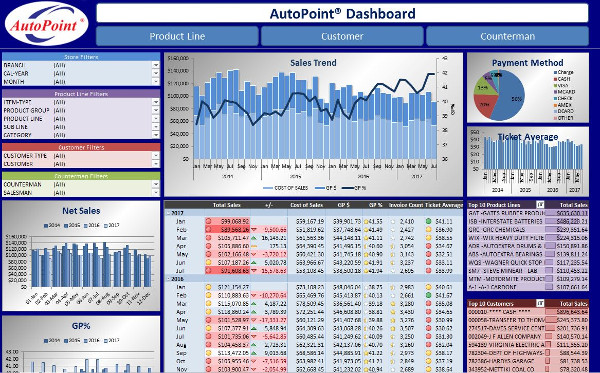Open the SUB LINE filter dropdown
Viewport: 600px width, 373px height.
click(155, 127)
